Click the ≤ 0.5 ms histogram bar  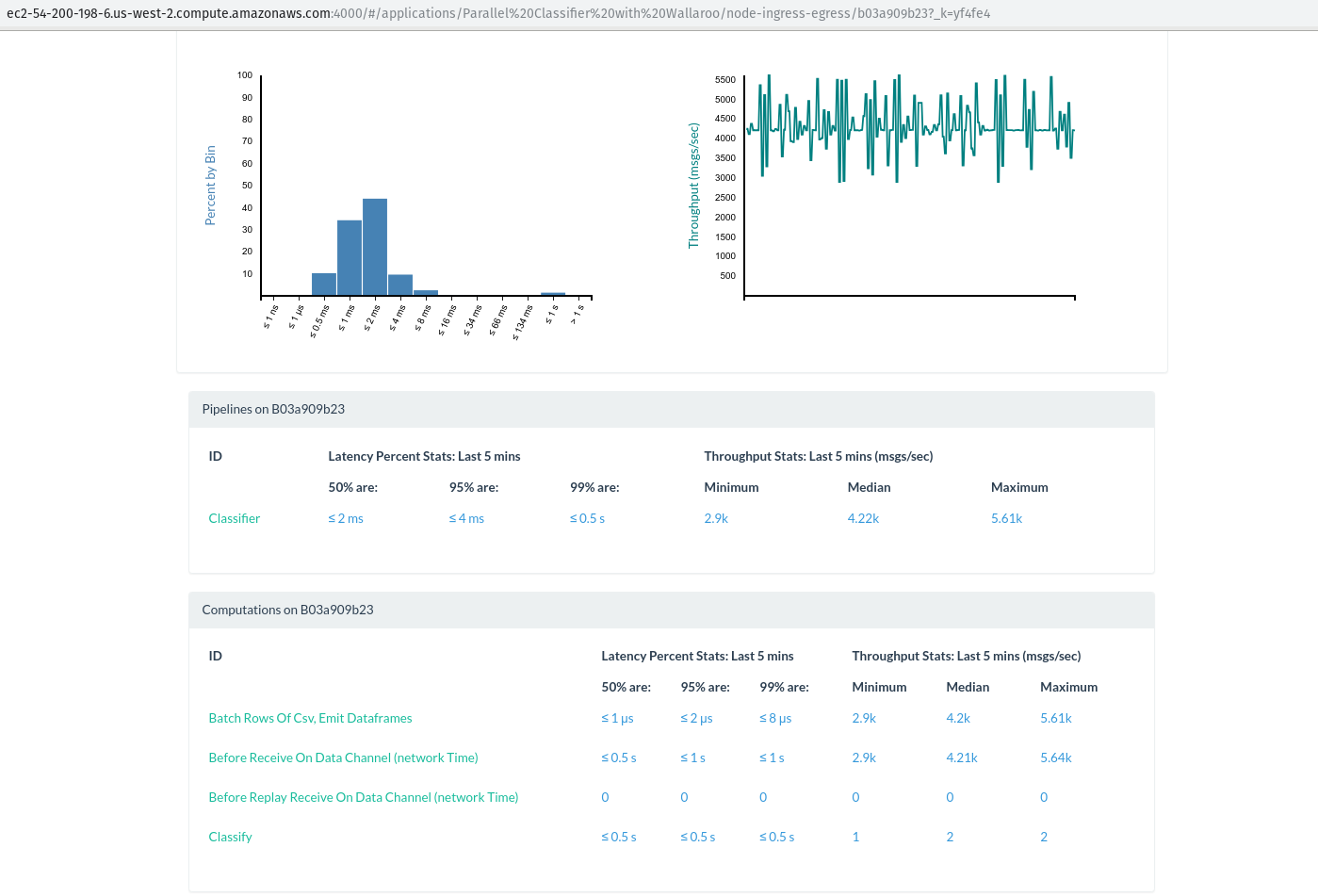point(324,285)
